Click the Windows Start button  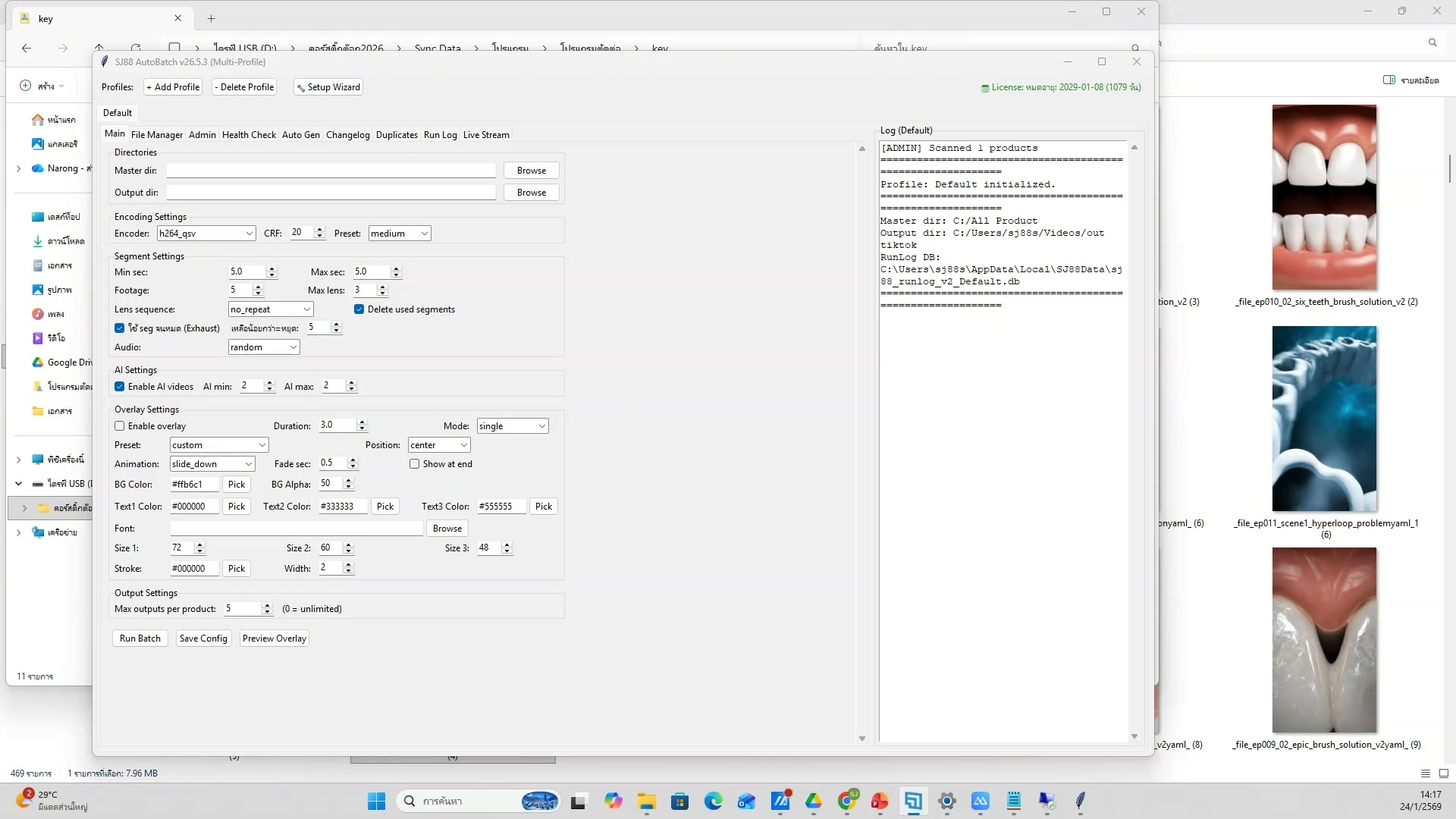376,801
